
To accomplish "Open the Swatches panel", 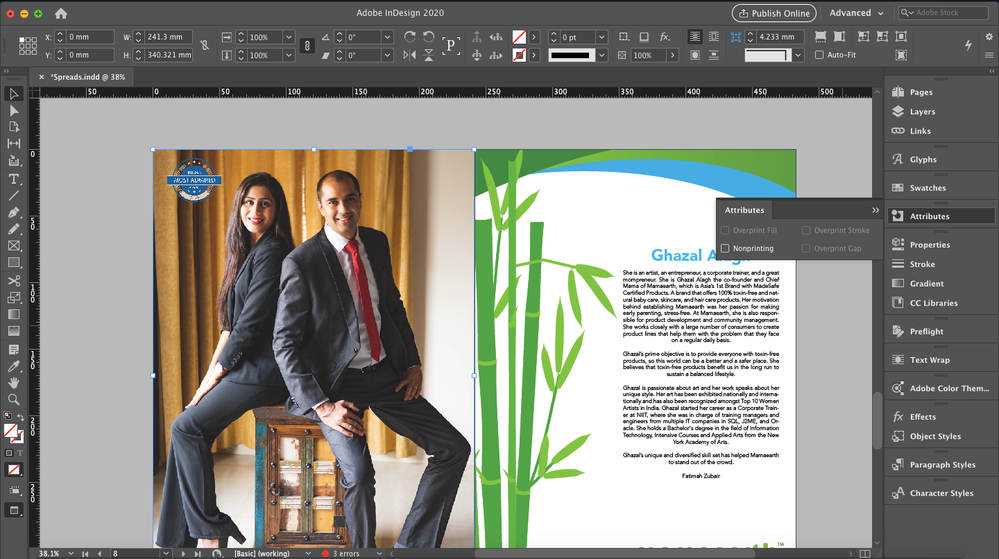I will coord(927,188).
